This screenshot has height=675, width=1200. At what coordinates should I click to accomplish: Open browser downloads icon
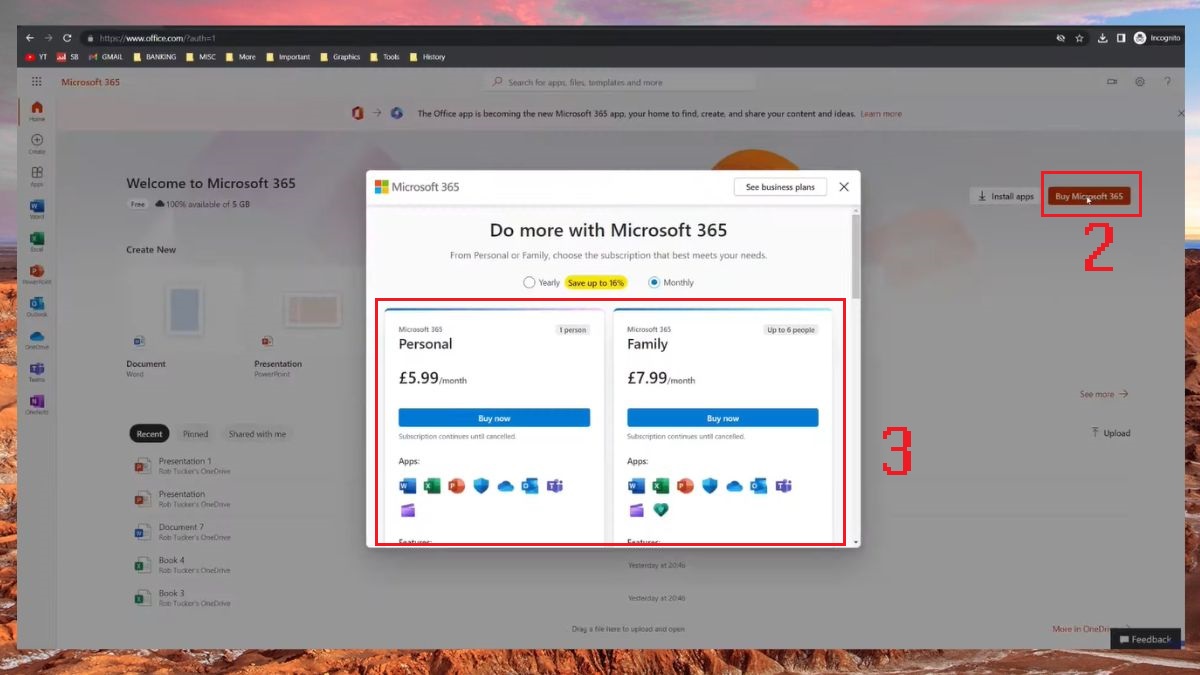point(1102,38)
